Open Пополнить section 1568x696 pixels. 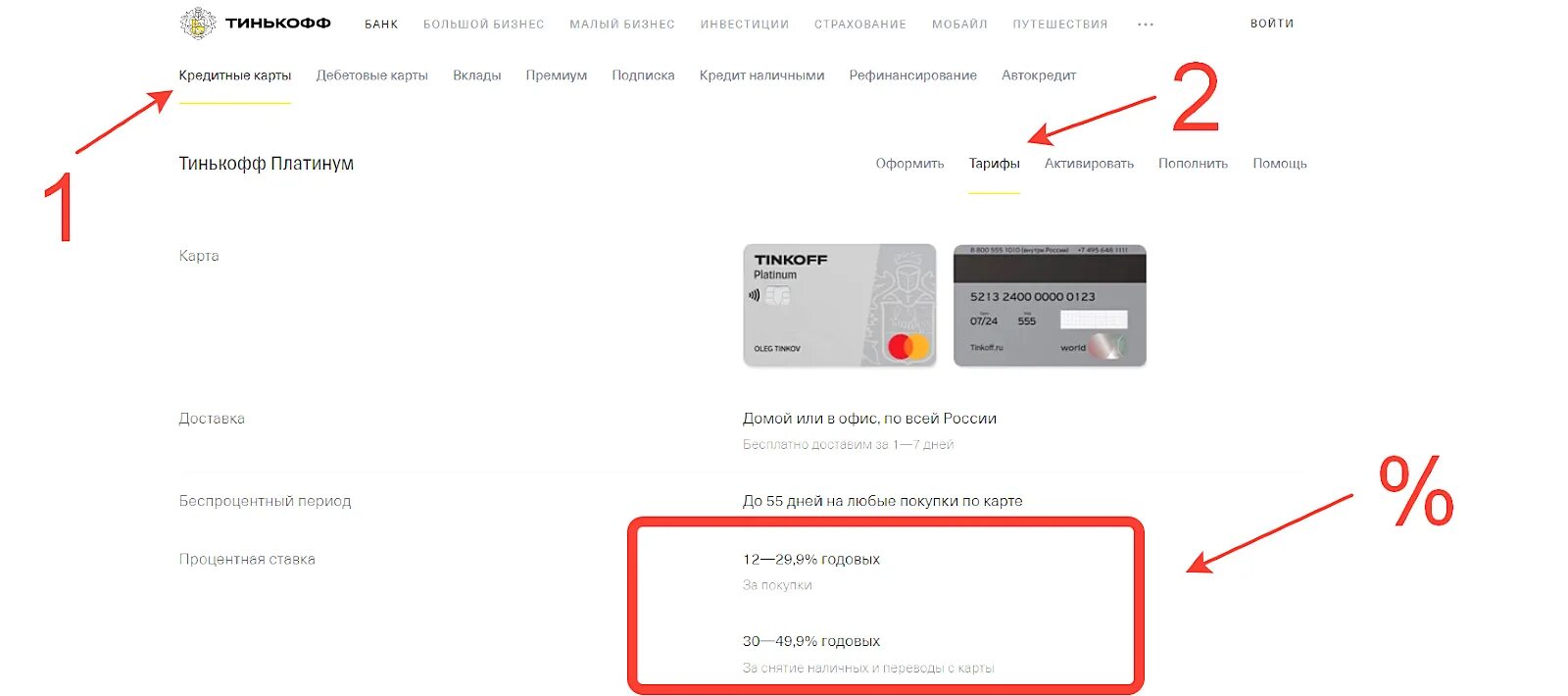(1193, 164)
